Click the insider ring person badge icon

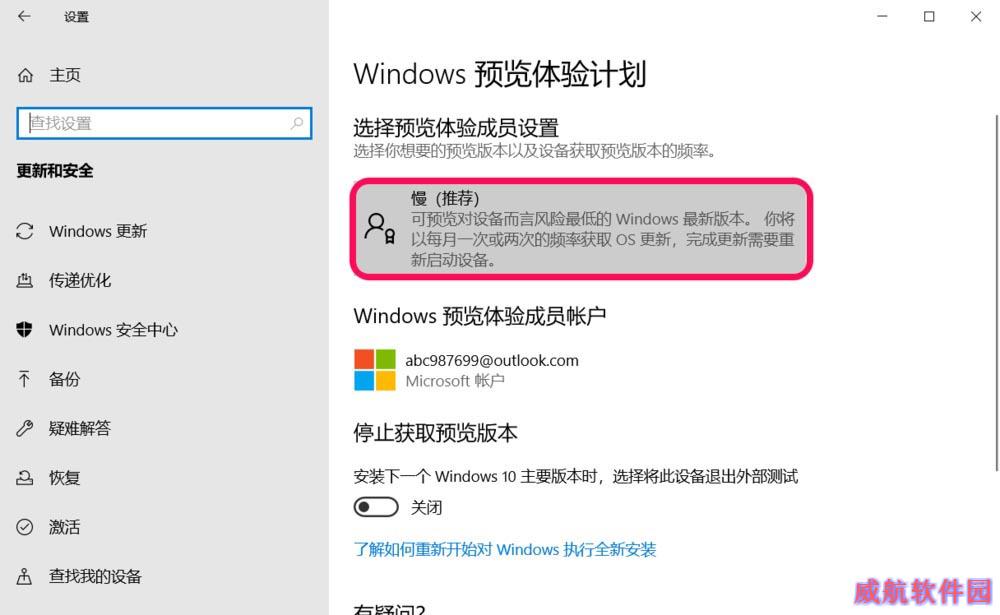coord(380,228)
